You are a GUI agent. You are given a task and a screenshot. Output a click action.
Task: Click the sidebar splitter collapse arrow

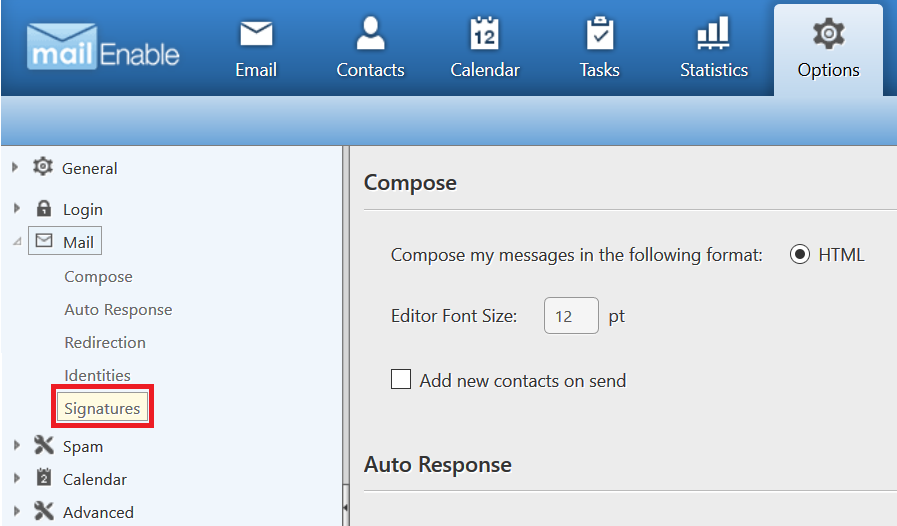pos(346,507)
